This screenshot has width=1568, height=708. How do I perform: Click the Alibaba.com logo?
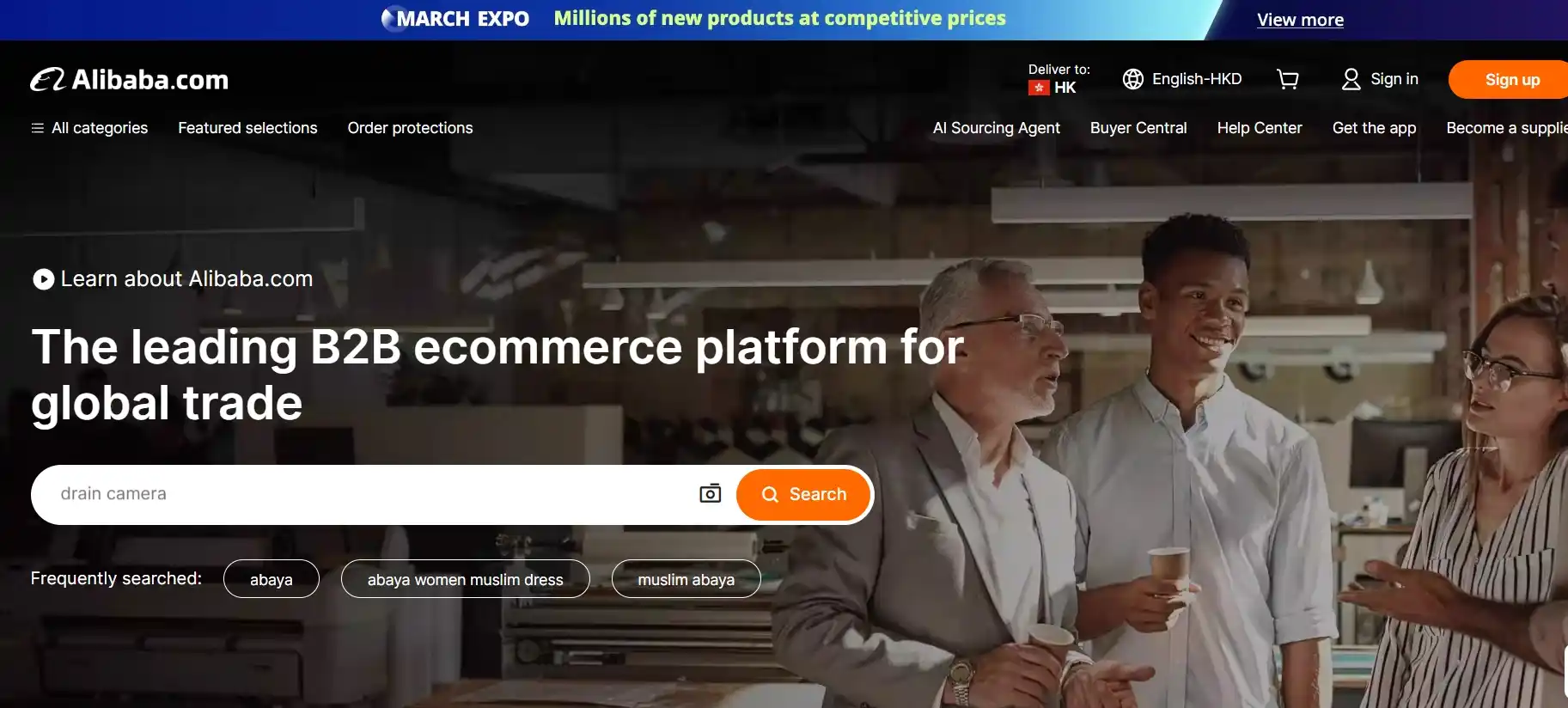[130, 80]
